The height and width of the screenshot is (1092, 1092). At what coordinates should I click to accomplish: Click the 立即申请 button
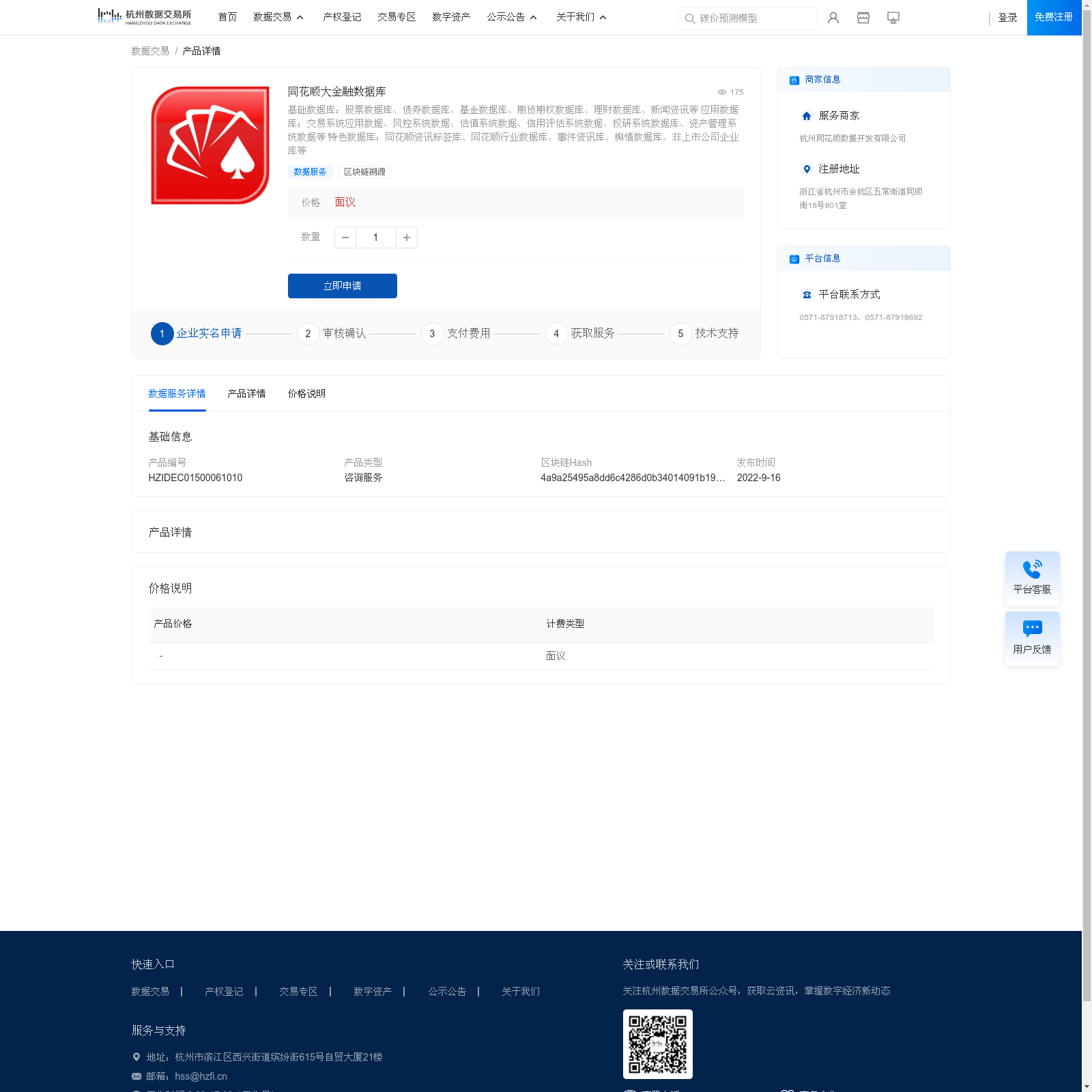(x=343, y=286)
